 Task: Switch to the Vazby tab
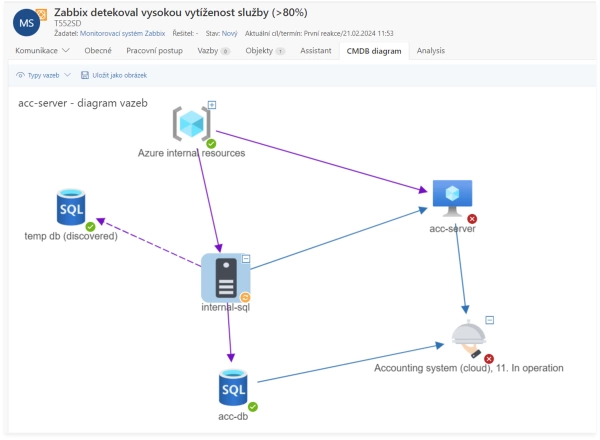point(213,50)
